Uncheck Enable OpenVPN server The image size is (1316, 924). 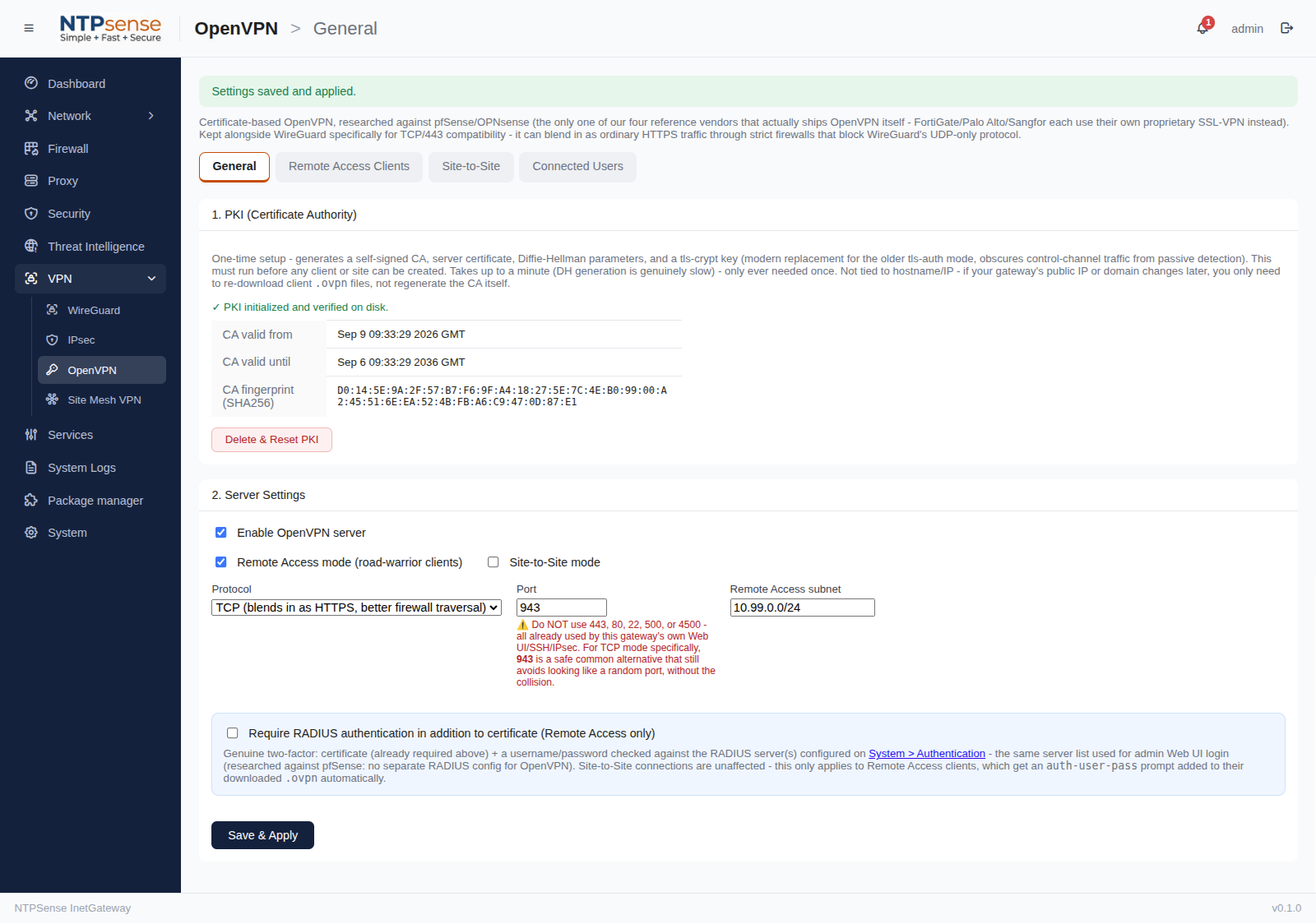coord(220,533)
